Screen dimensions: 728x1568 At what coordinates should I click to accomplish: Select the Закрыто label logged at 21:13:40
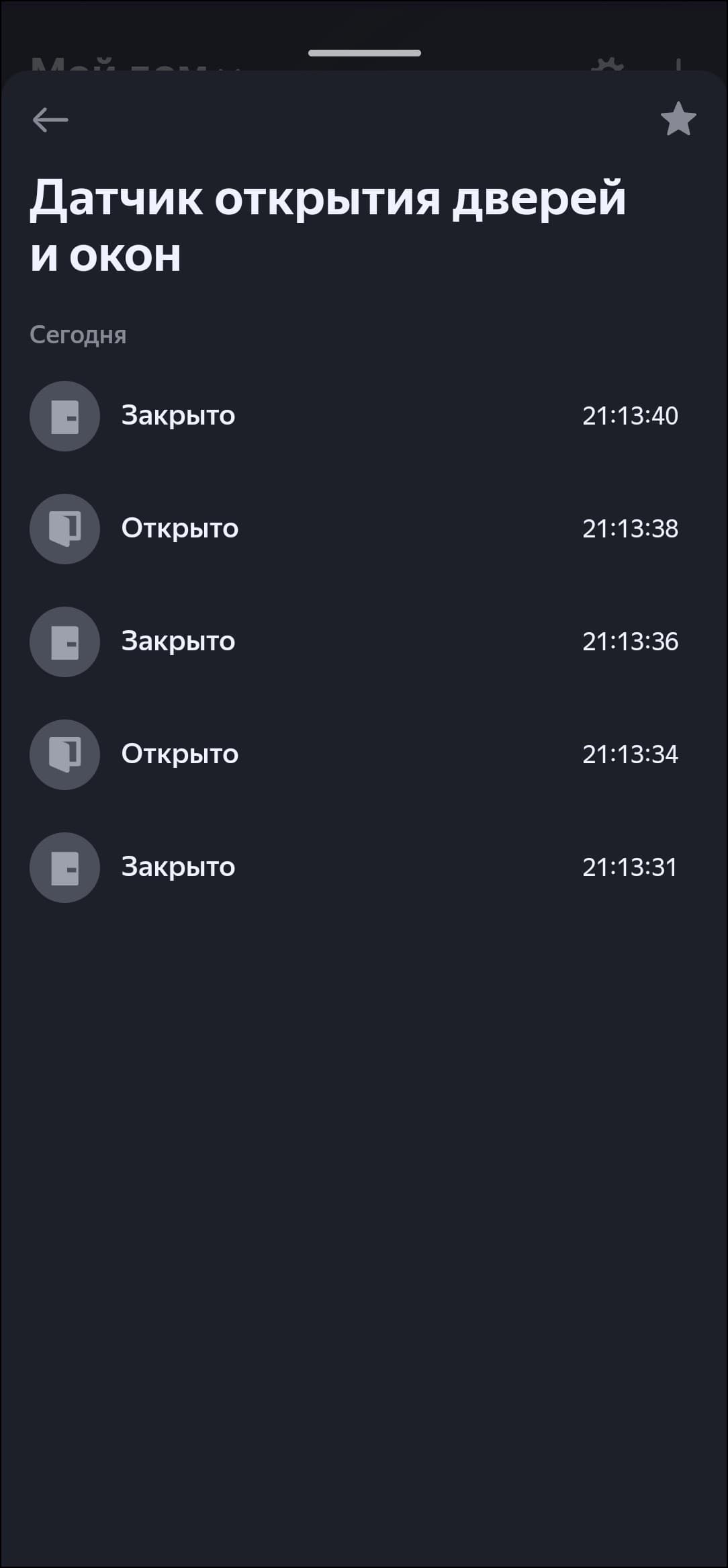178,416
